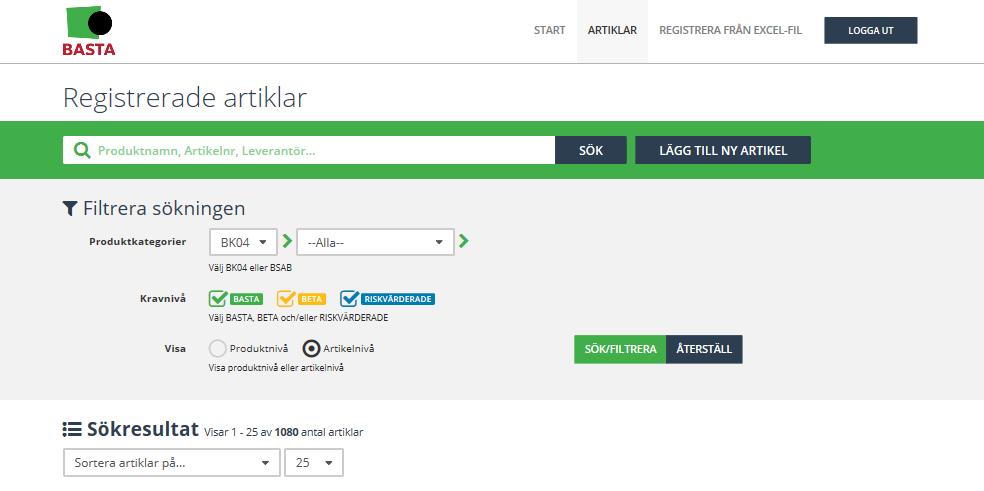Screen dimensions: 984x491
Task: Click LÄGG TILL NY ARTIKEL button
Action: pyautogui.click(x=723, y=150)
